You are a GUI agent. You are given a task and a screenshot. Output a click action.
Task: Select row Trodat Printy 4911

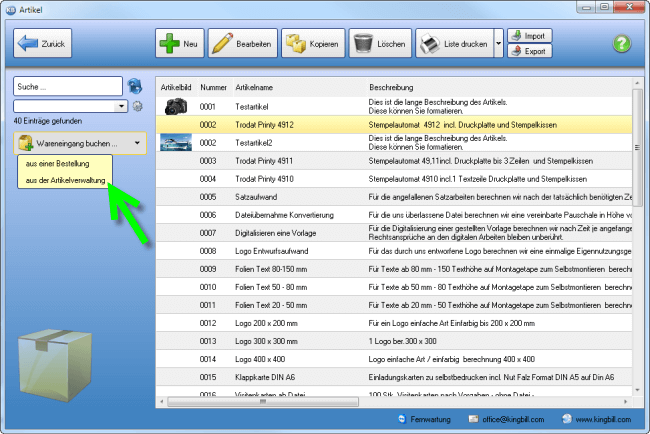pos(394,161)
